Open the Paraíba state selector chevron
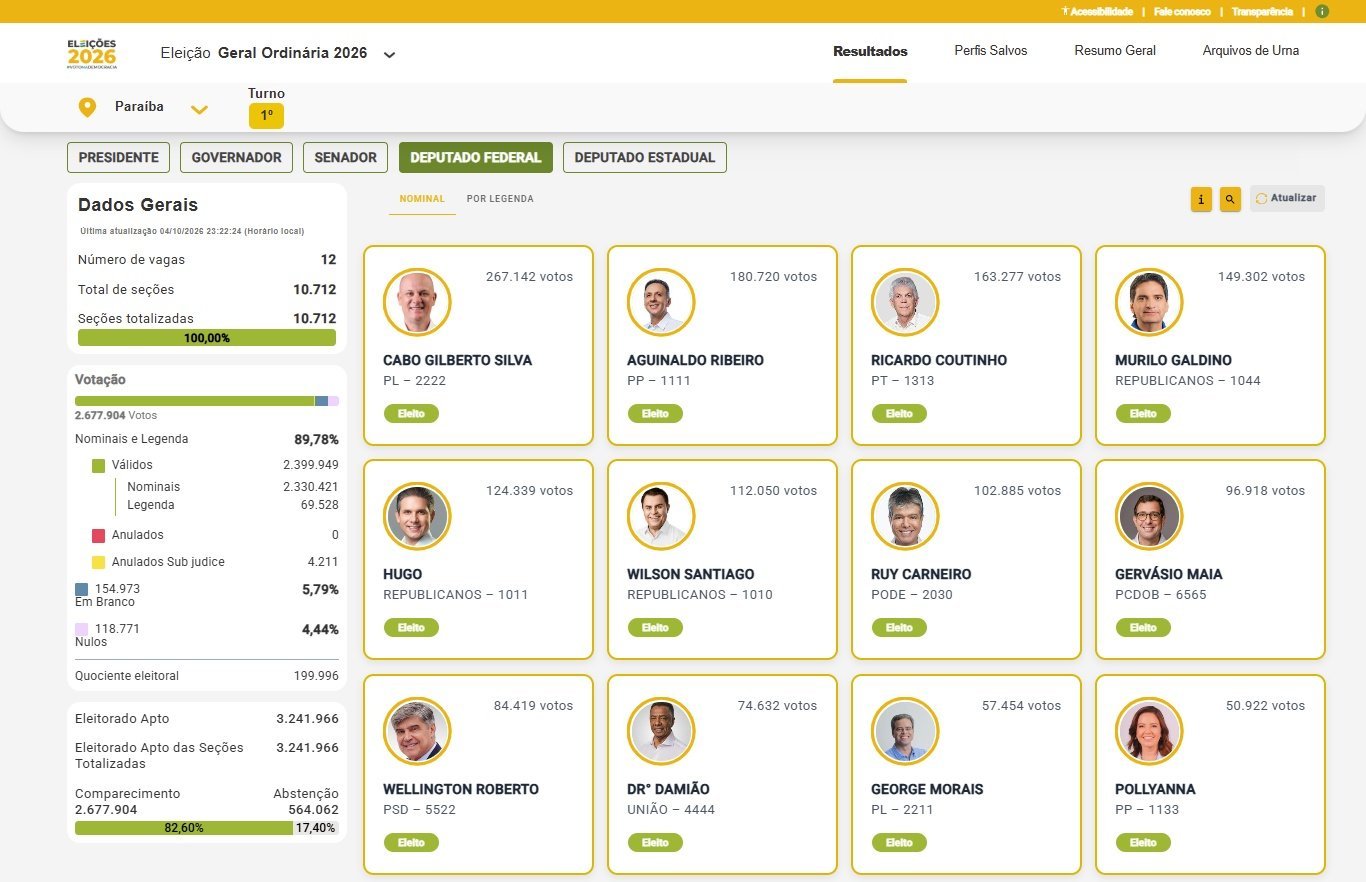Image resolution: width=1366 pixels, height=882 pixels. point(199,109)
